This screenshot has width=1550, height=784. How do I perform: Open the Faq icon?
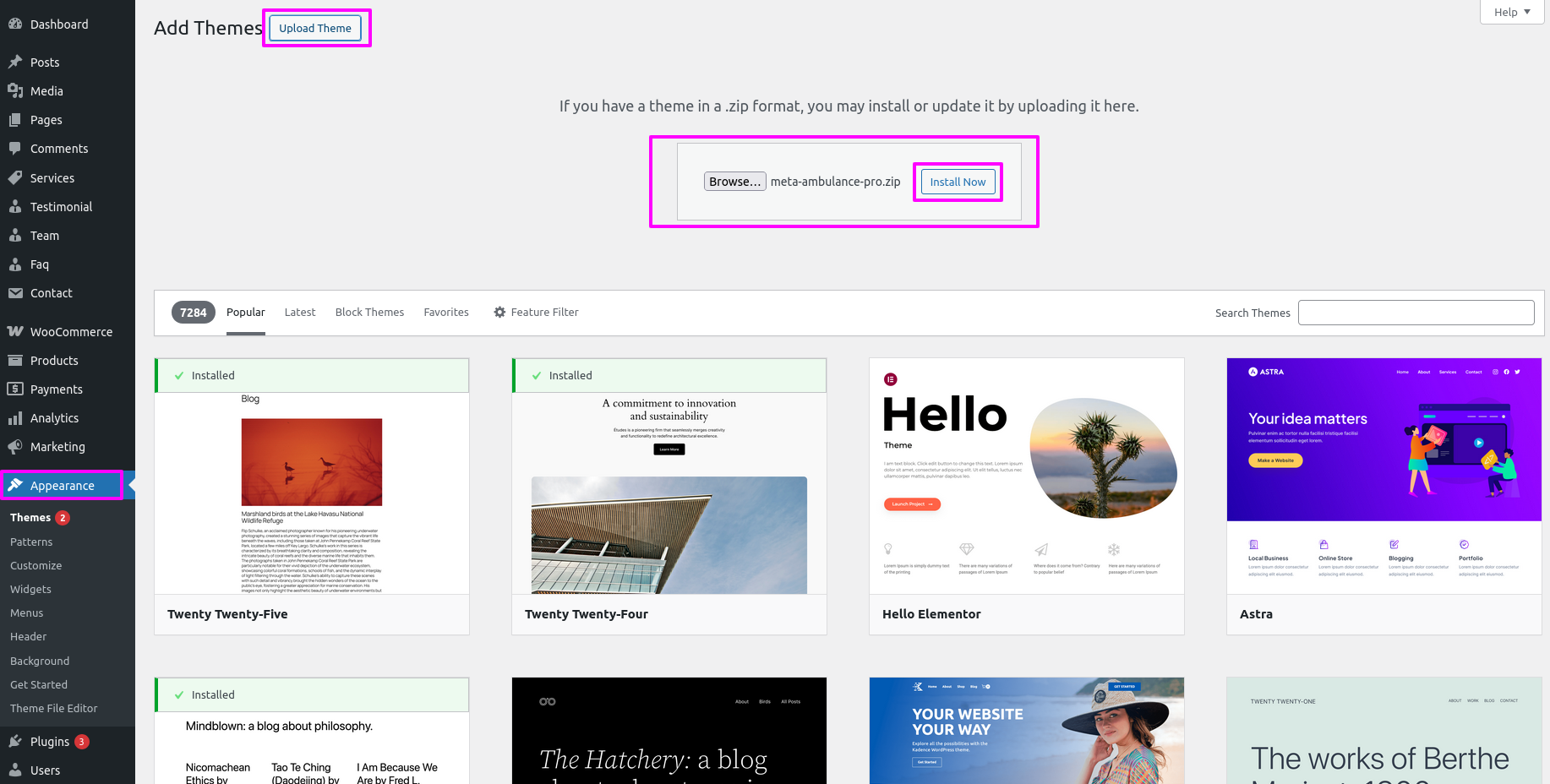15,264
